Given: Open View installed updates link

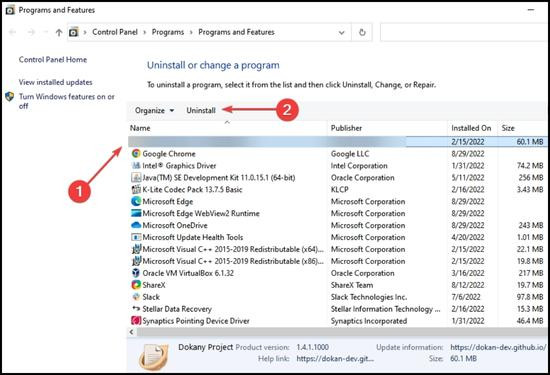Looking at the screenshot, I should (55, 82).
